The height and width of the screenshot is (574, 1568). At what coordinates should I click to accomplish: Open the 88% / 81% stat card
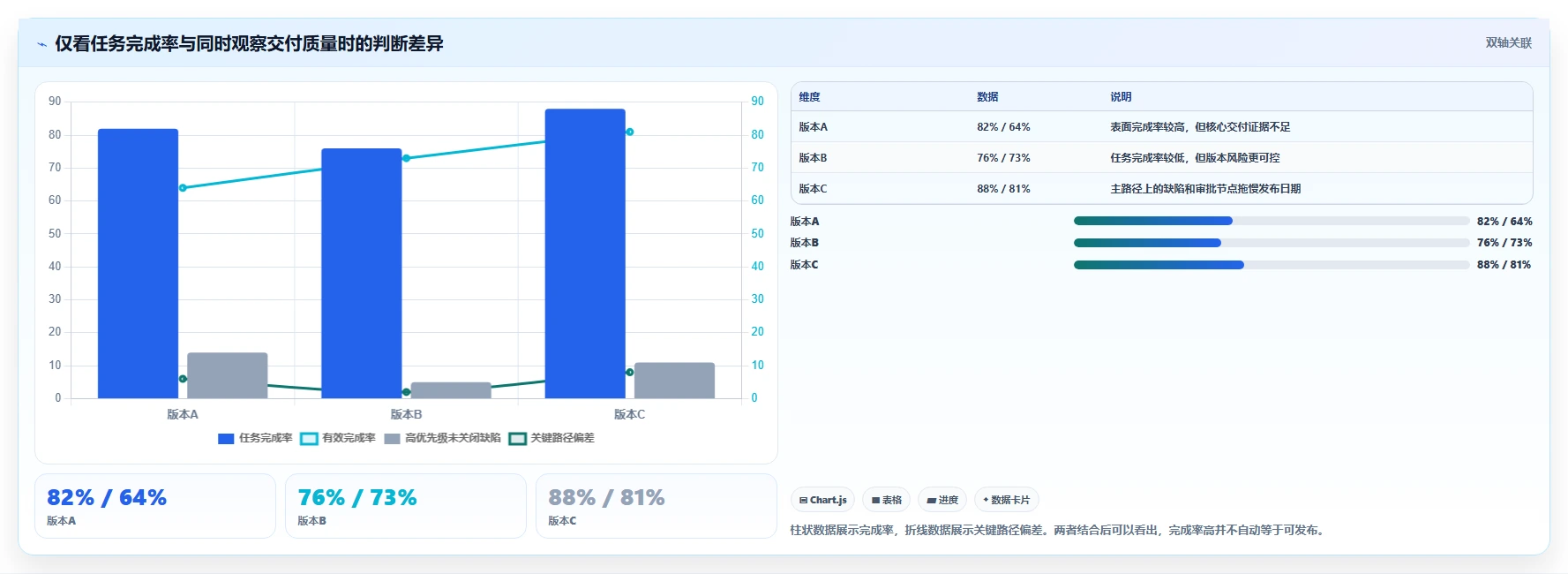(x=656, y=506)
